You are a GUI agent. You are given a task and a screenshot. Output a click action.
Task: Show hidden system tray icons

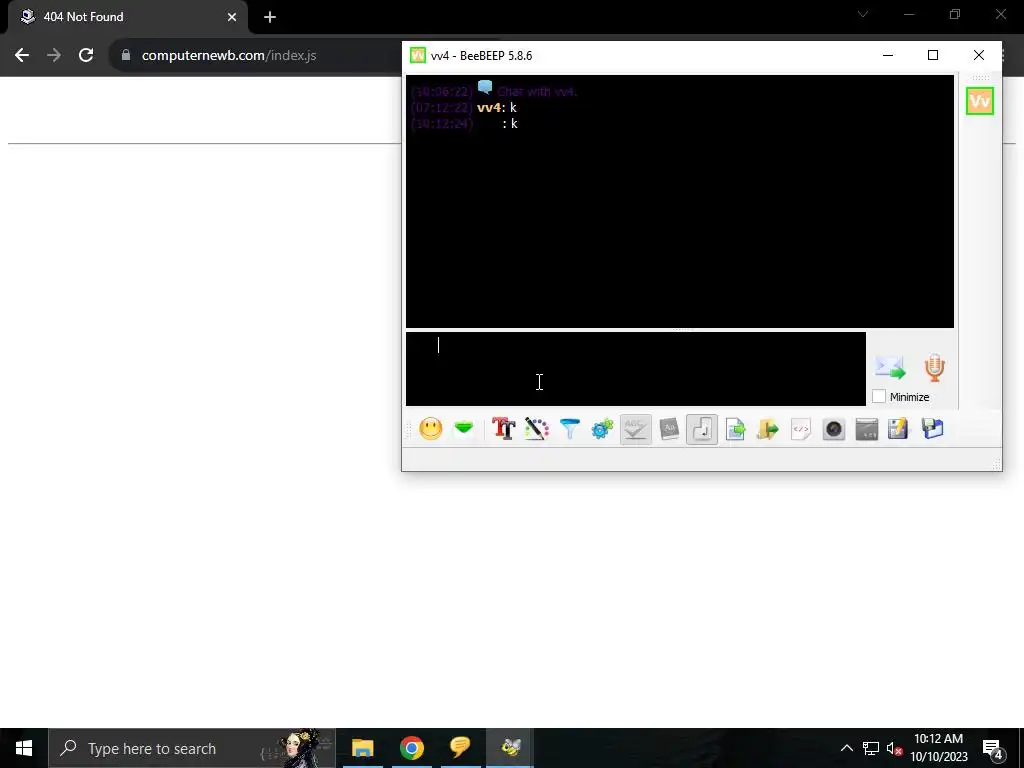point(846,748)
